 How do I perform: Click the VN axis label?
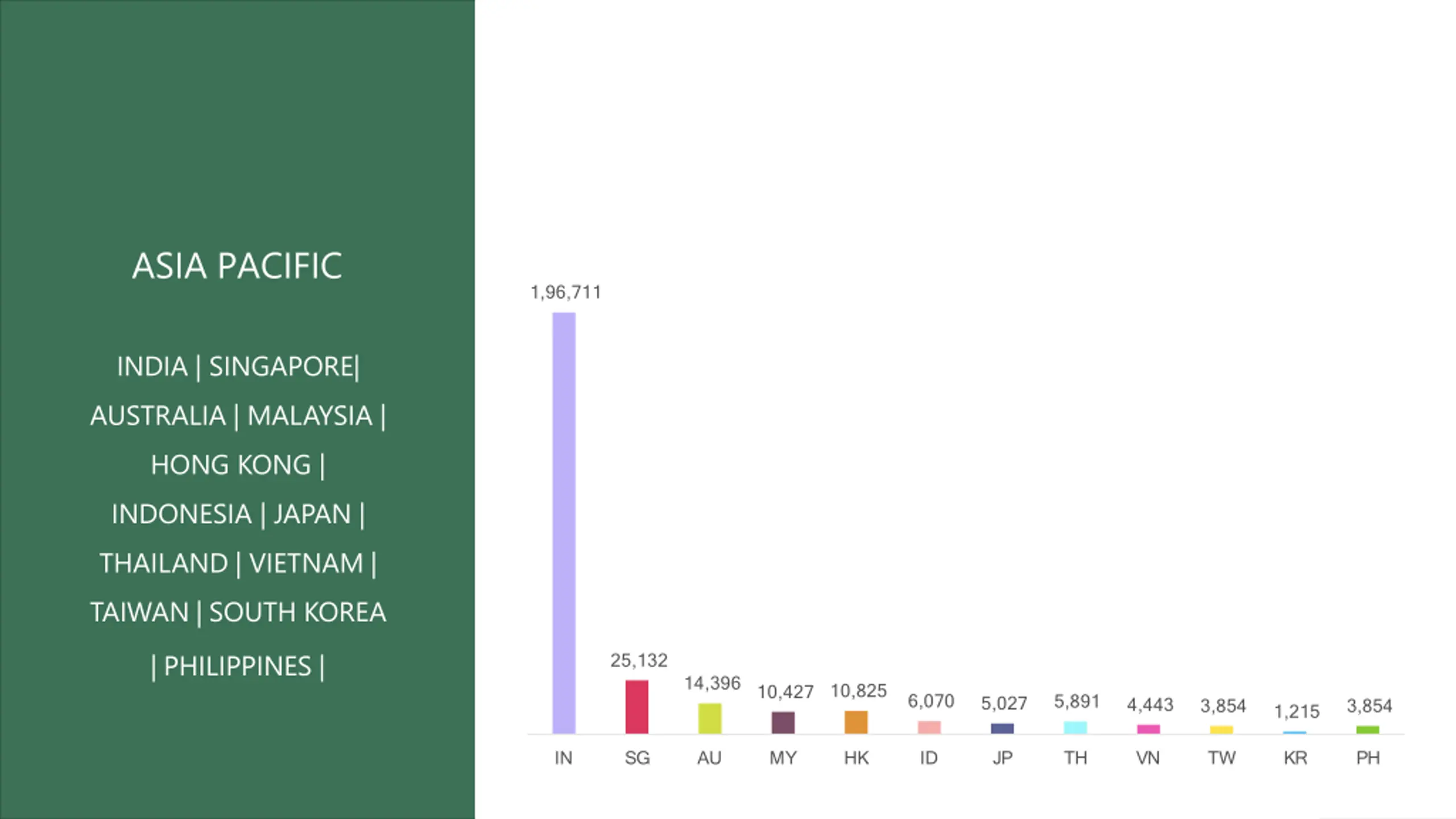click(1148, 758)
